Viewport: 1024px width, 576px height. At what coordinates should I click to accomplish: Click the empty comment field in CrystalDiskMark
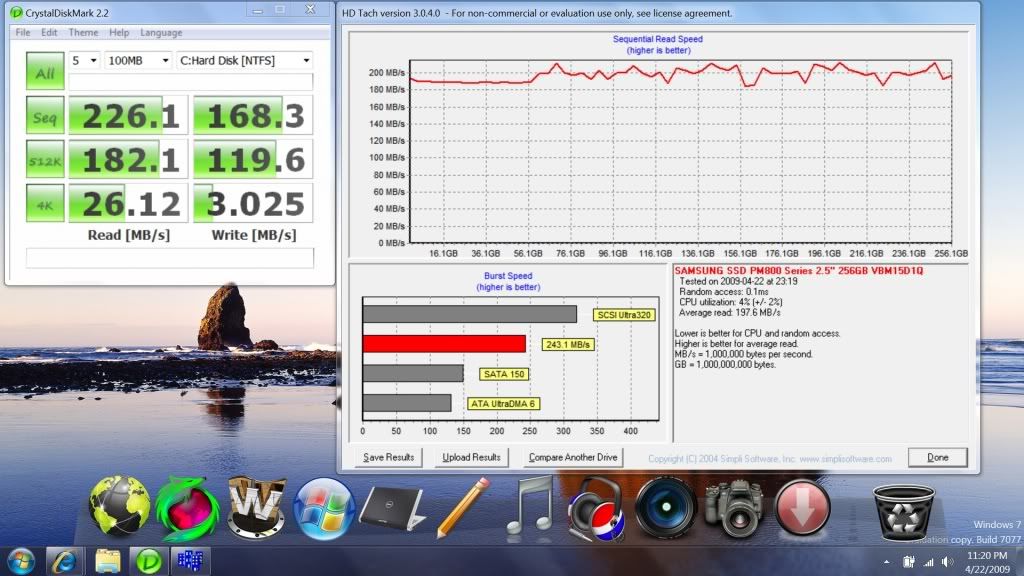pos(170,257)
